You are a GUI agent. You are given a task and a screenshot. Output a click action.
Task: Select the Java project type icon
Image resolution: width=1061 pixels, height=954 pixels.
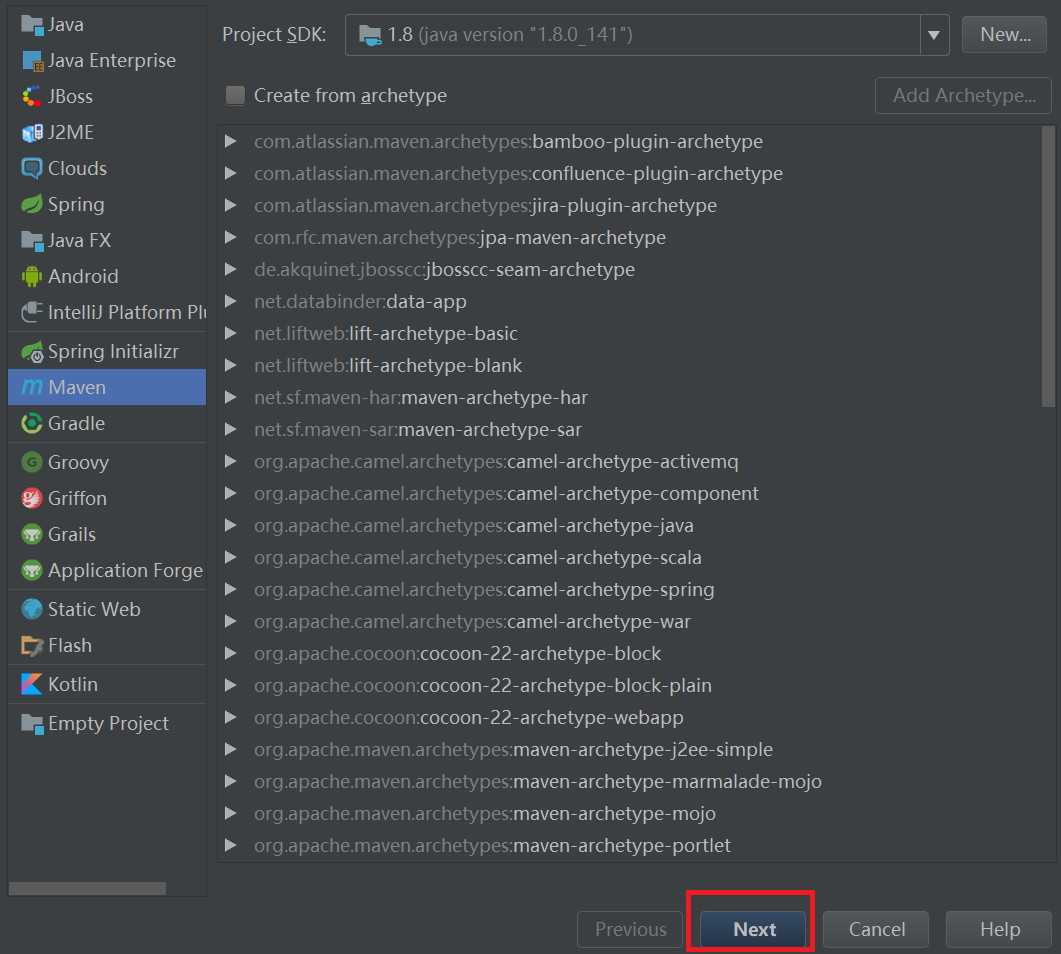point(32,25)
